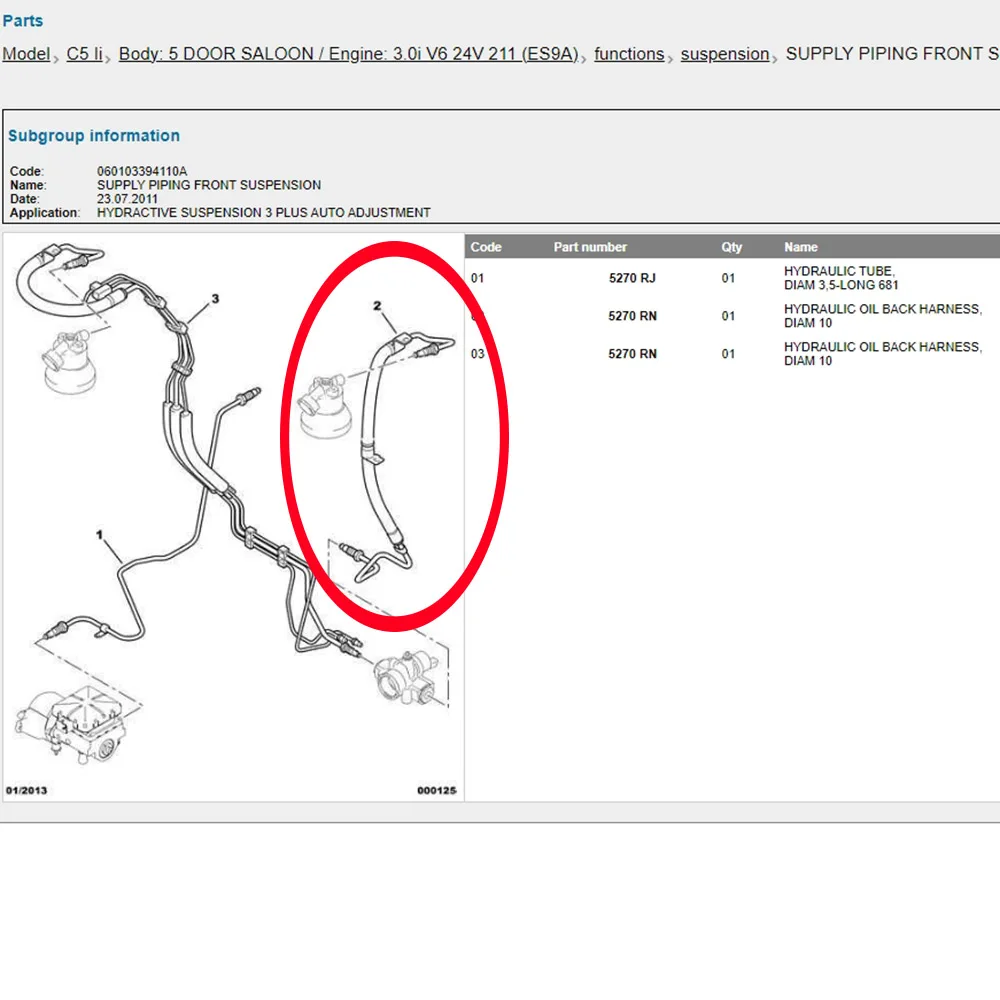Select the subgroup name SUPPLY PIPING FRONT SUSPENSION
This screenshot has height=1000, width=1000.
point(209,185)
